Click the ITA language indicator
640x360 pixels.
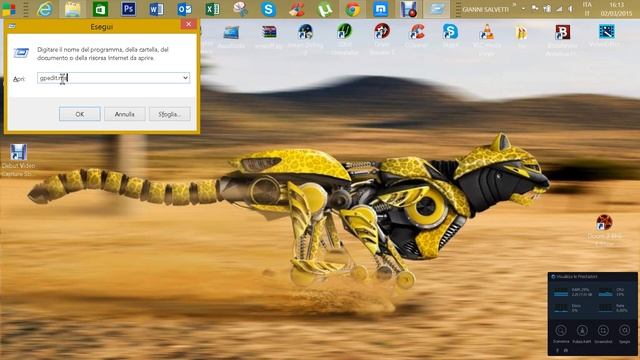[x=587, y=9]
